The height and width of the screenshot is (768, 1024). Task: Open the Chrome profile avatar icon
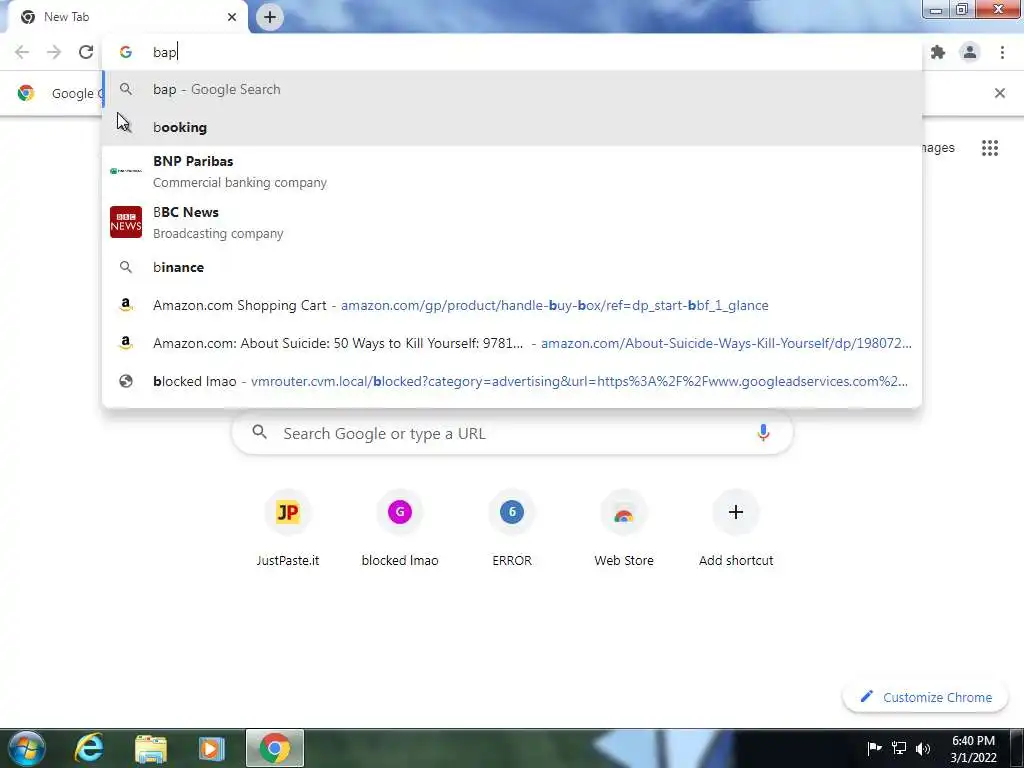(970, 52)
